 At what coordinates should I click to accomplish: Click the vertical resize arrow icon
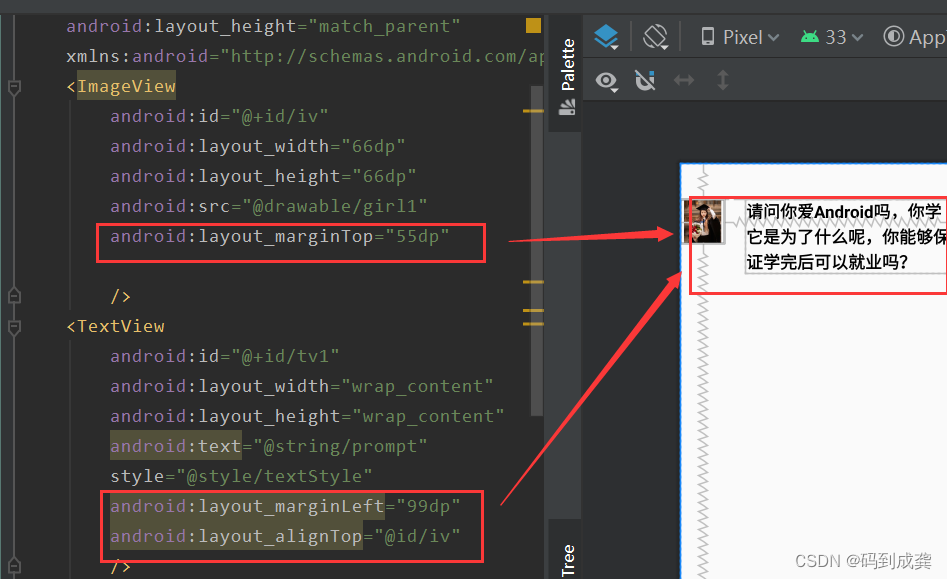722,81
